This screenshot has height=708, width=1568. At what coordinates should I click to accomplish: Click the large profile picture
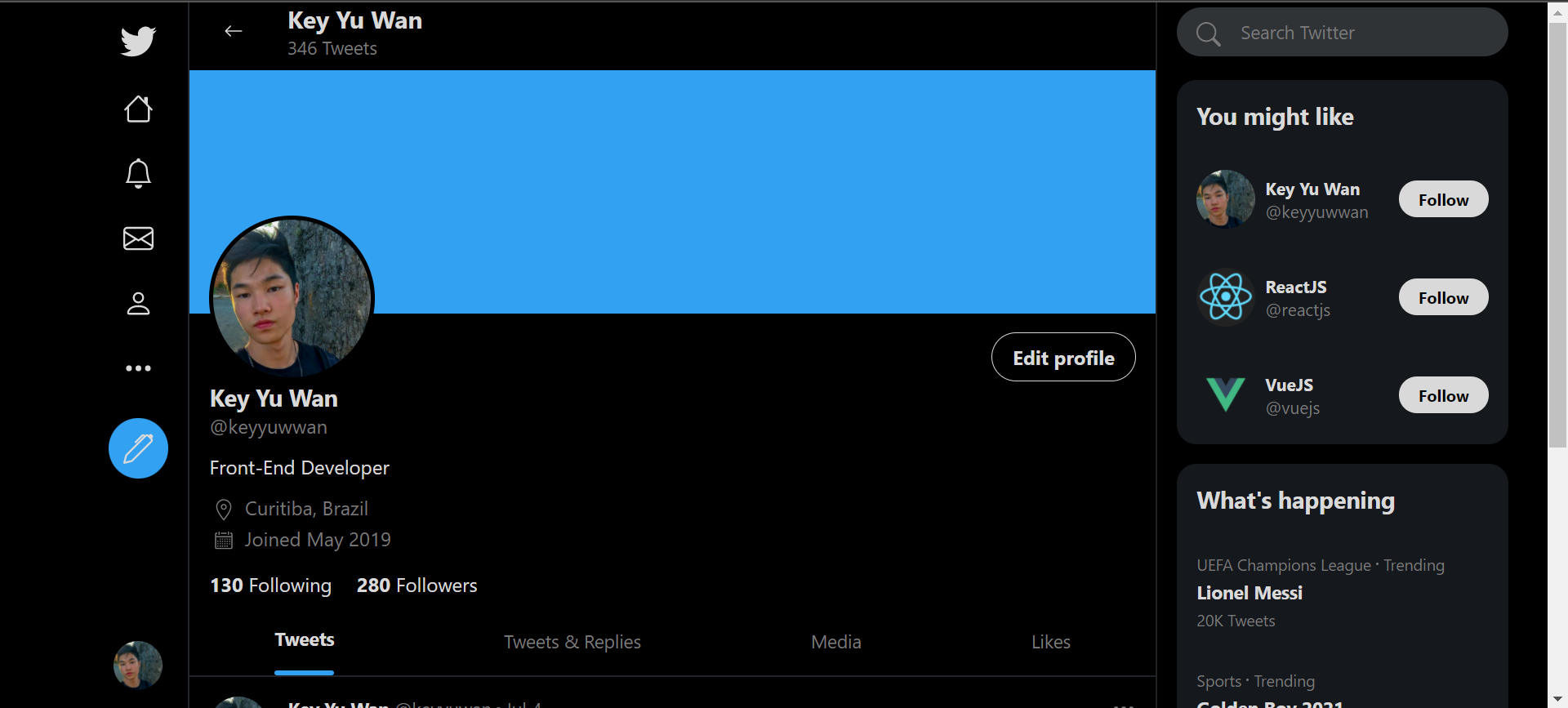292,297
